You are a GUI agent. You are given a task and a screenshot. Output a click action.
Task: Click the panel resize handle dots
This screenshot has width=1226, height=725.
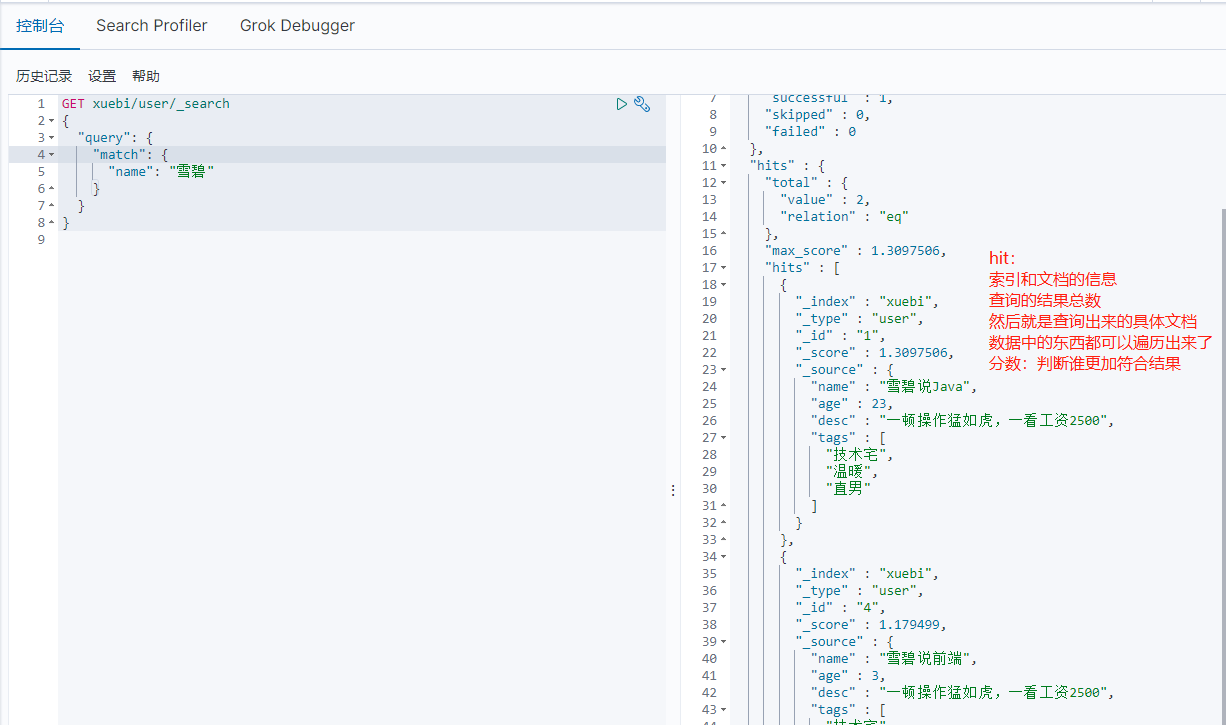coord(673,490)
